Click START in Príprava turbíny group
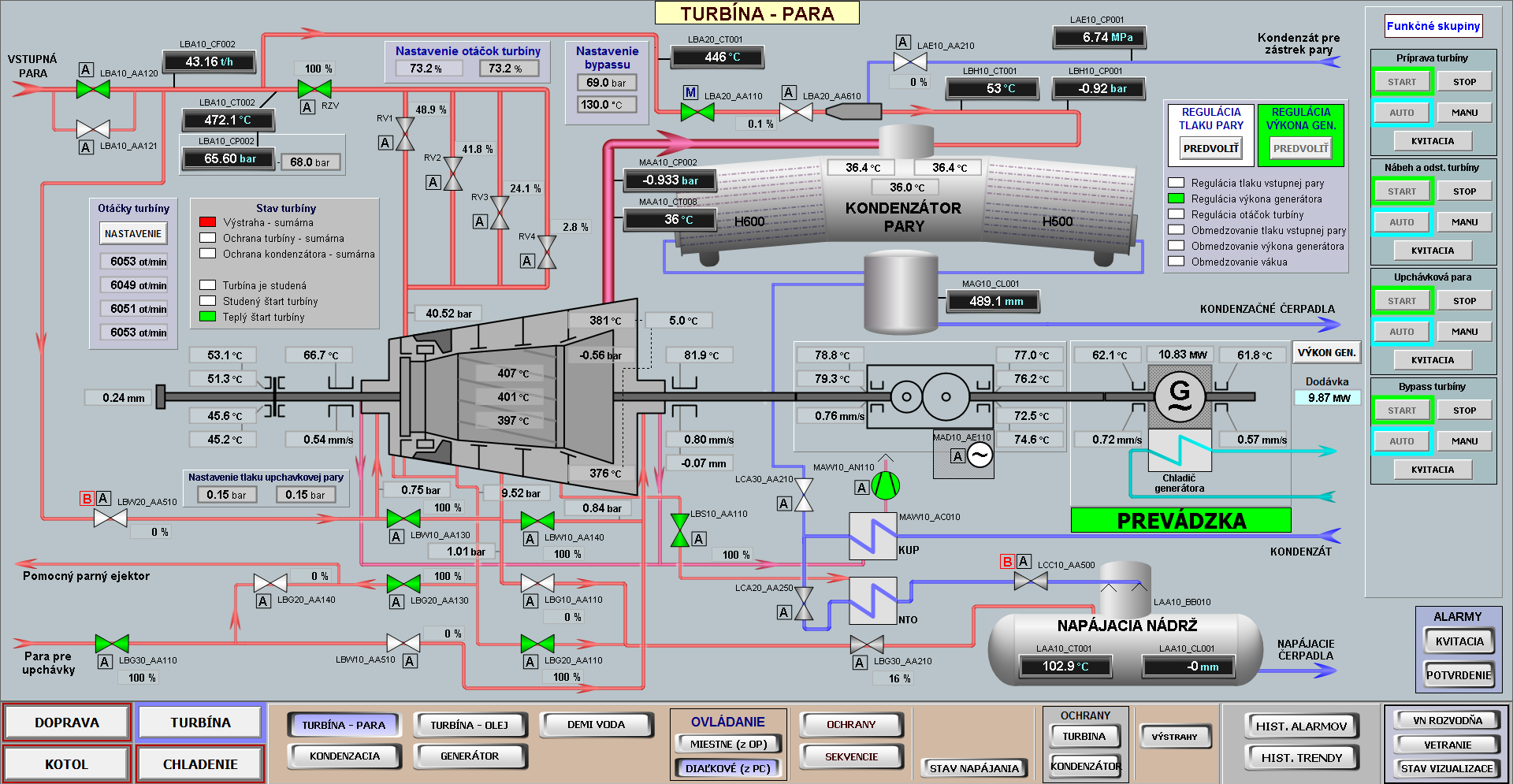This screenshot has height=784, width=1513. (1402, 82)
